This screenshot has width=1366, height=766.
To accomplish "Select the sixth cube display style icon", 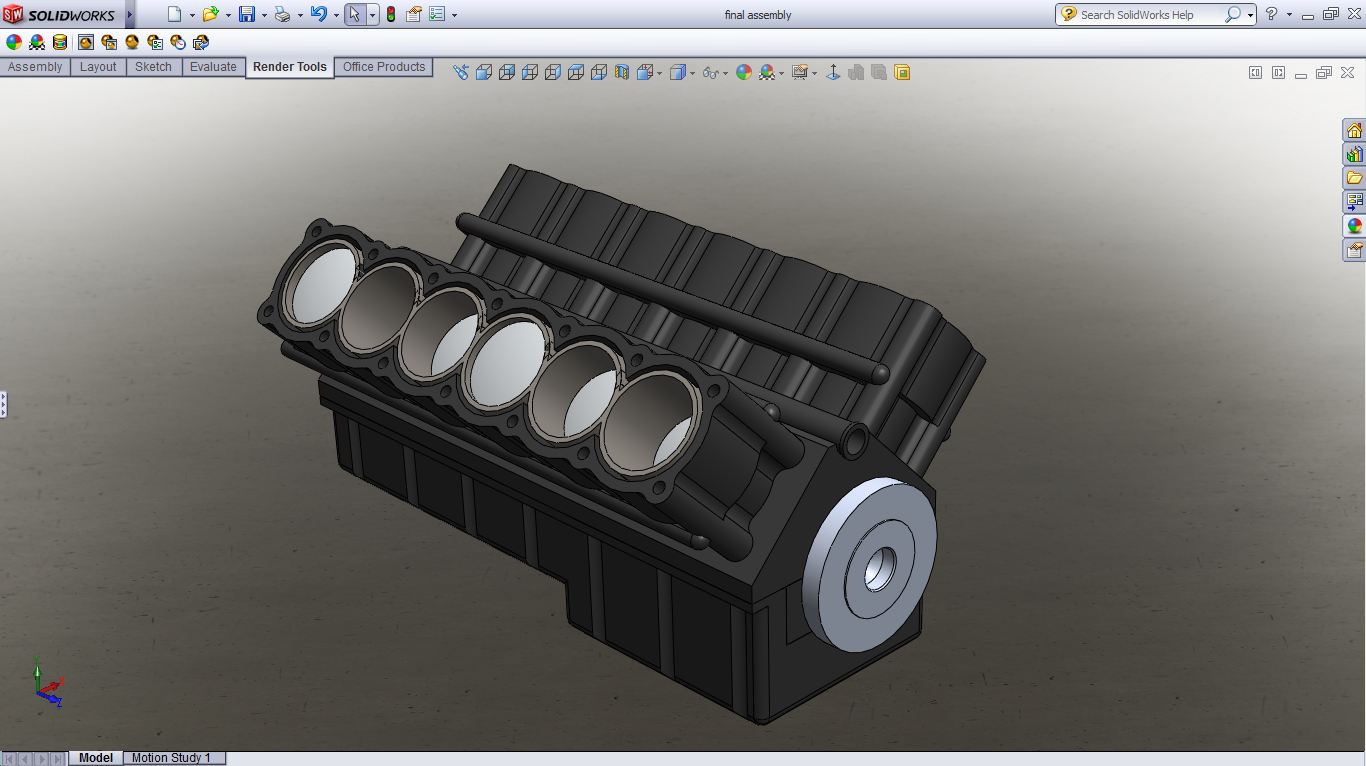I will (599, 72).
